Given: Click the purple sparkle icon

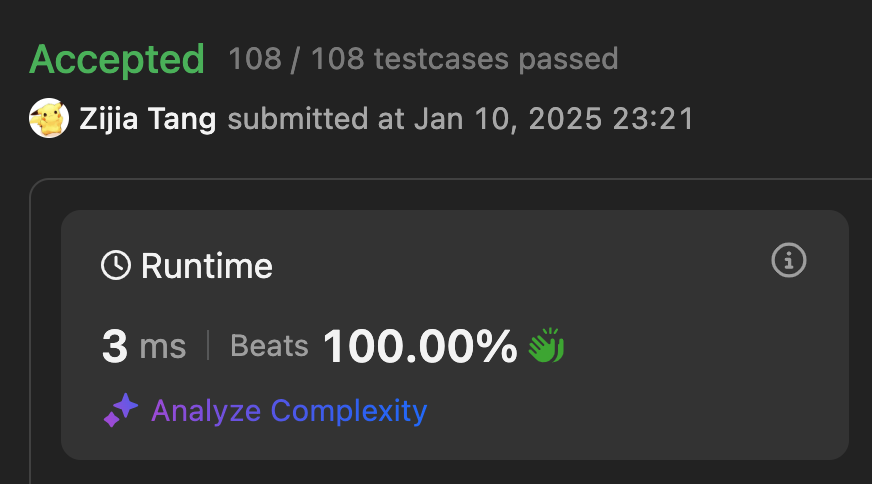Looking at the screenshot, I should 121,410.
